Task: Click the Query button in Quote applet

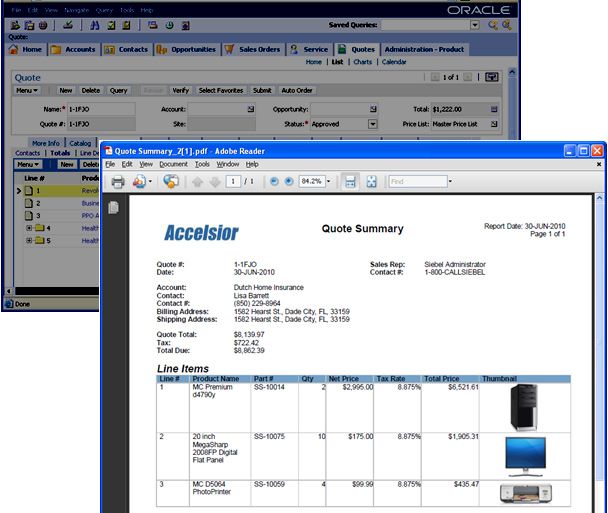Action: 118,90
